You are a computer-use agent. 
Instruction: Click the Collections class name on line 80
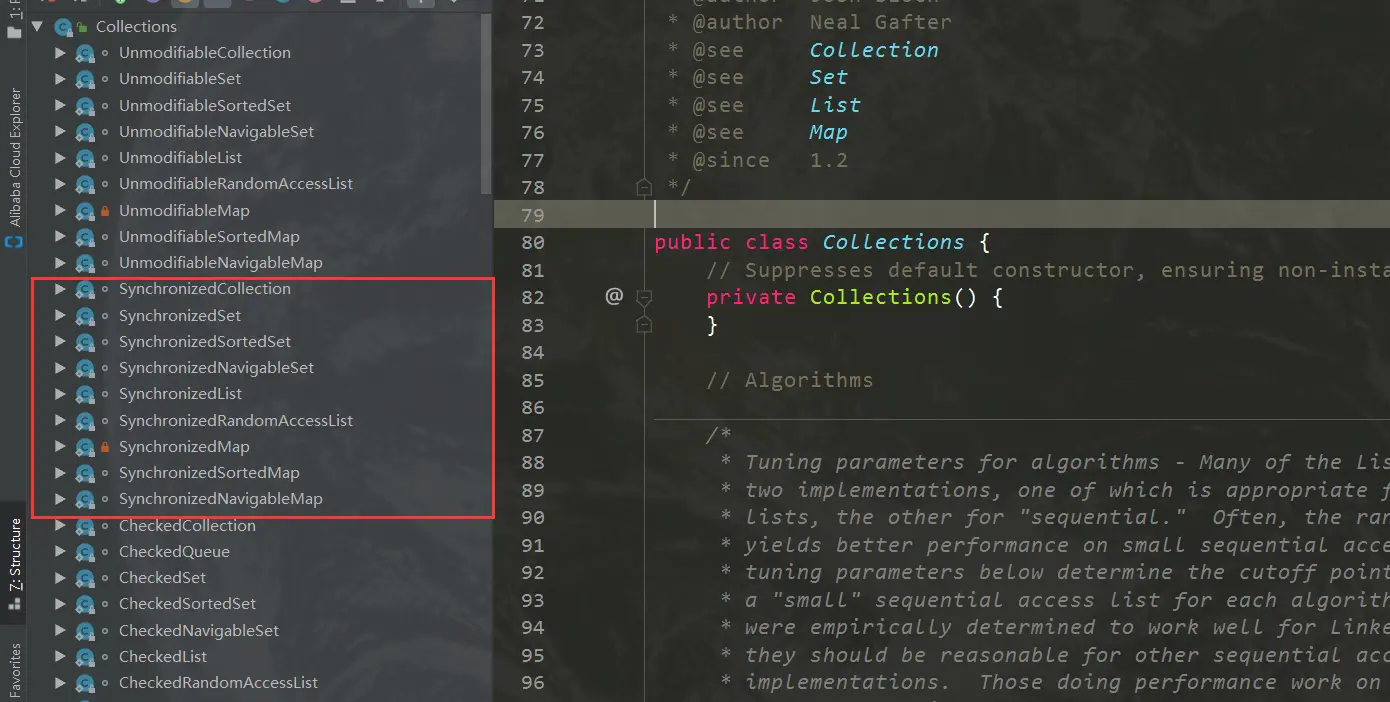894,242
